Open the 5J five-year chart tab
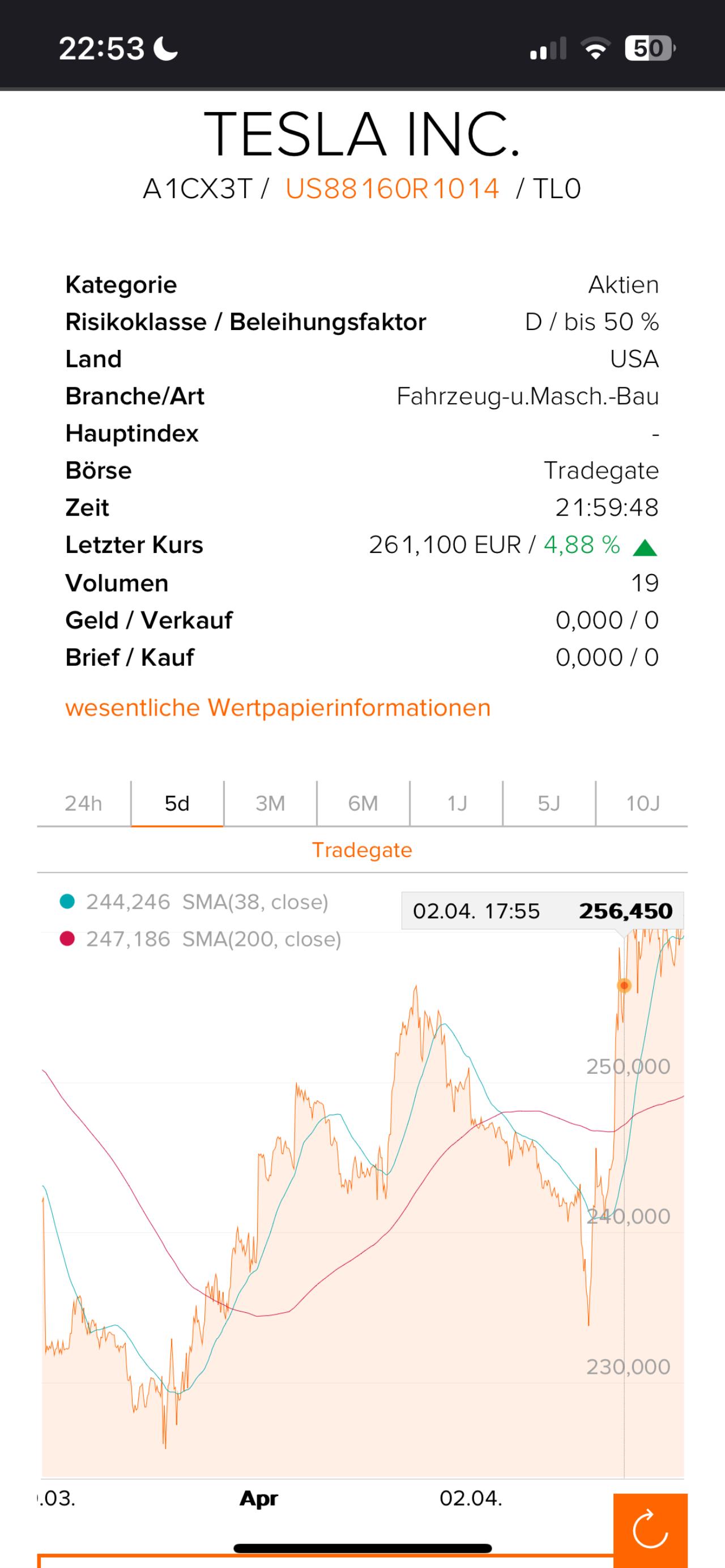This screenshot has height=1568, width=725. tap(549, 803)
